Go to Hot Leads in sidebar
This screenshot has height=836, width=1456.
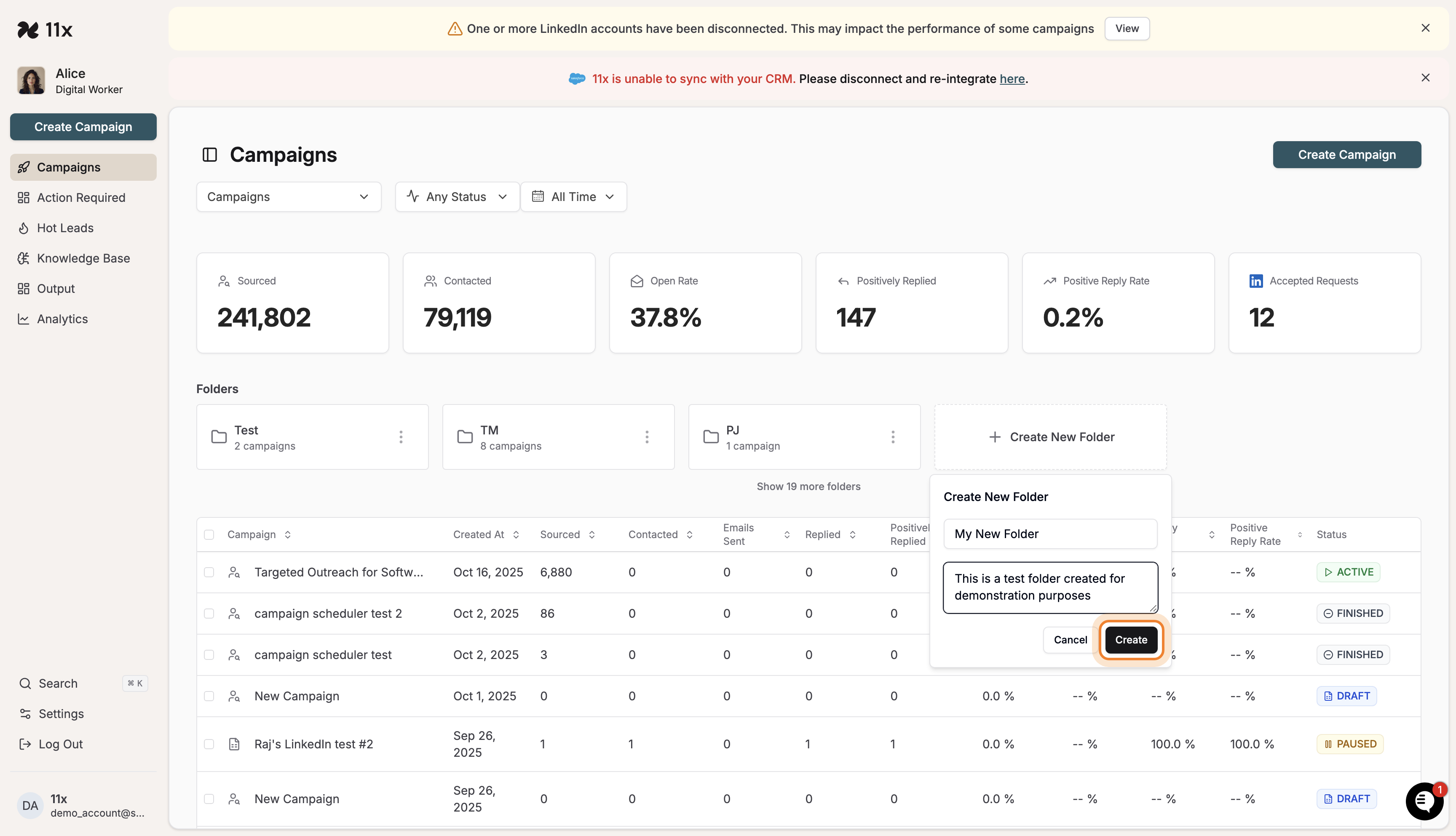65,228
